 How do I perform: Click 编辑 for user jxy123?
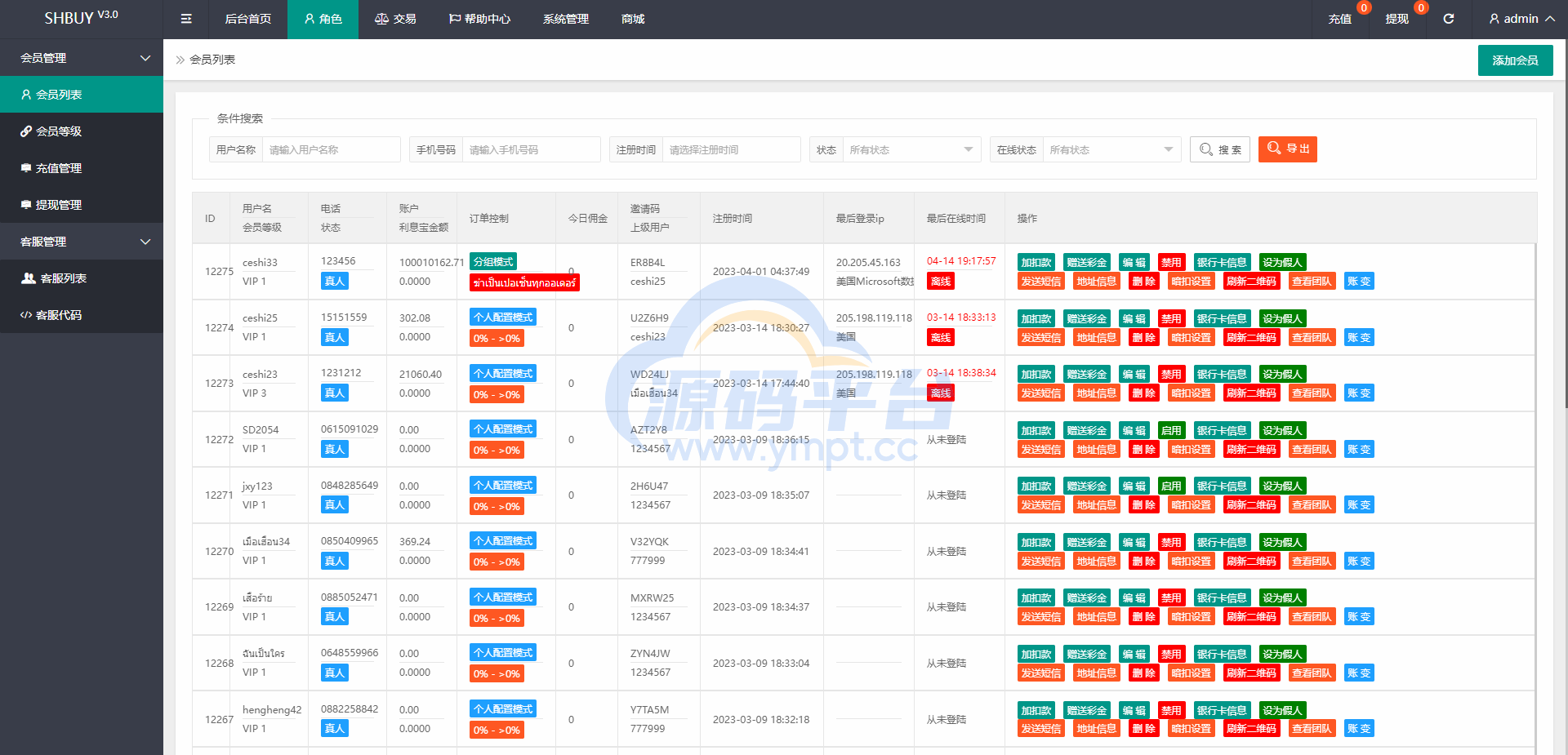(x=1134, y=486)
